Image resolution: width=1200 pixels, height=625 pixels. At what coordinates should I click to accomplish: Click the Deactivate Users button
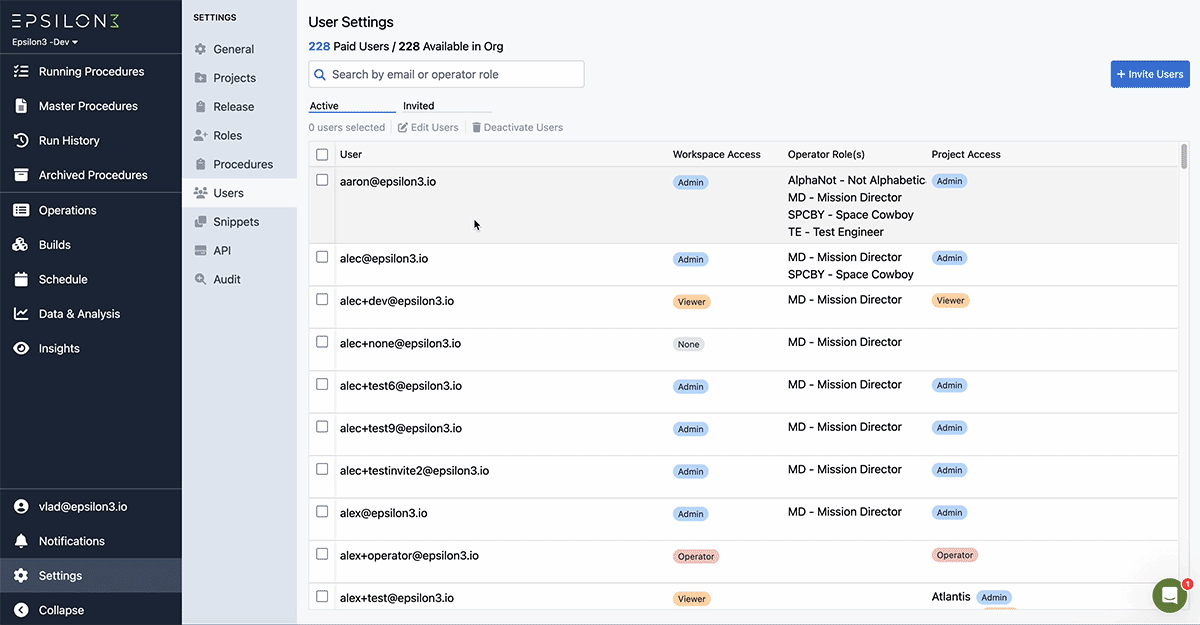coord(517,128)
